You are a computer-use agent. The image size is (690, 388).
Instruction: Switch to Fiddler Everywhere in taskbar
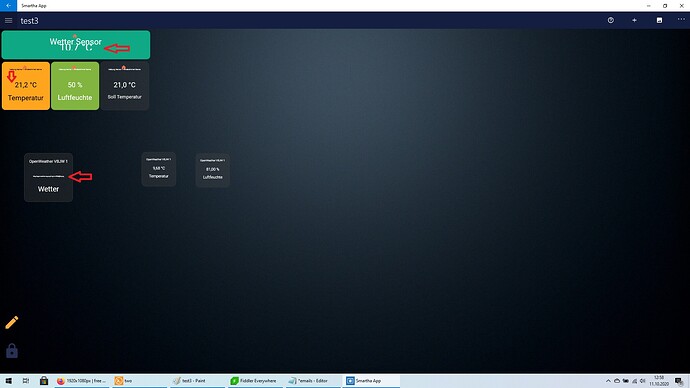255,381
